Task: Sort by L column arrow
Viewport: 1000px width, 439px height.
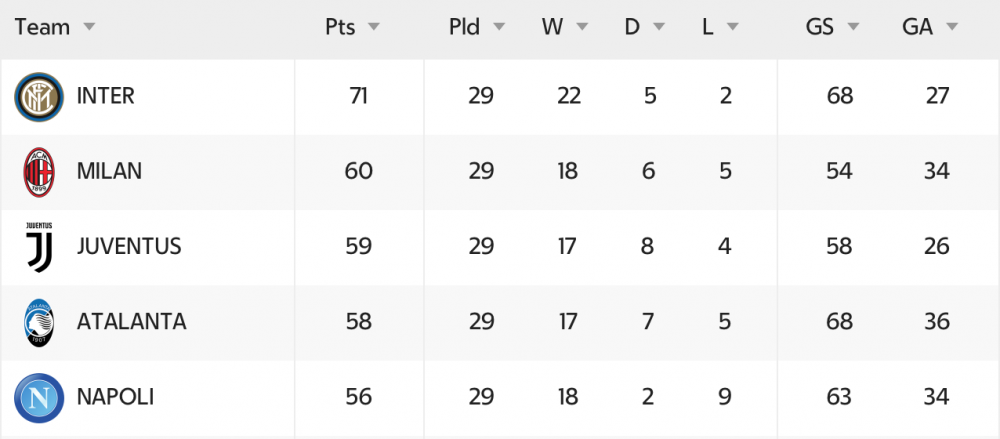Action: coord(732,27)
